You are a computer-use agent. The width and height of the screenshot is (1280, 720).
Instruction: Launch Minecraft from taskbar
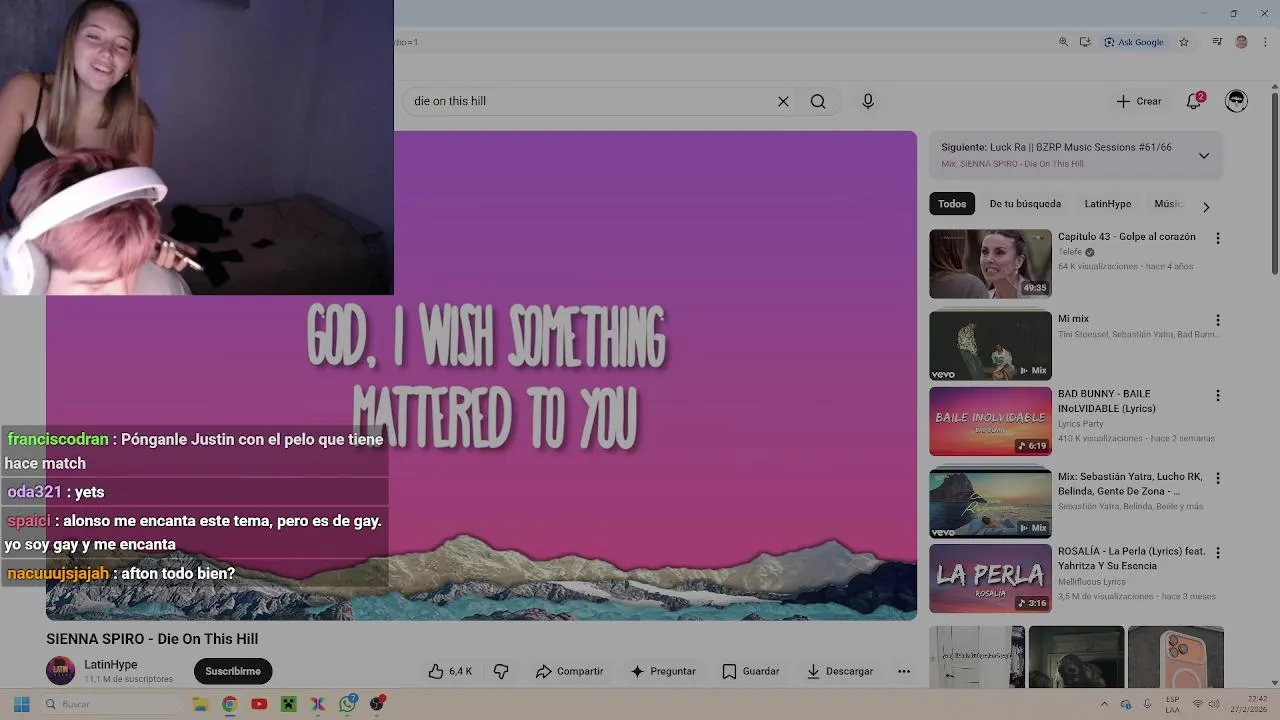288,704
